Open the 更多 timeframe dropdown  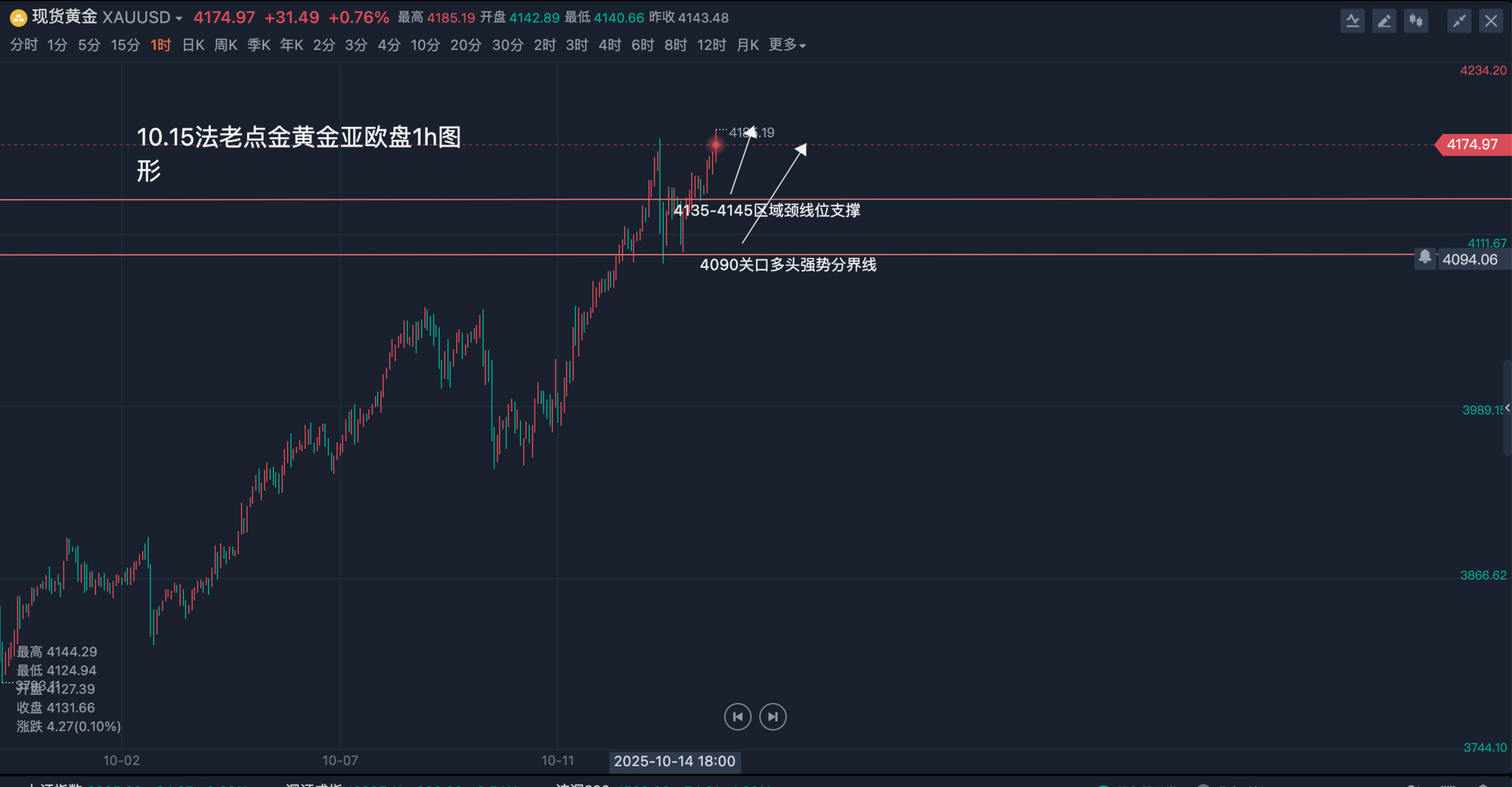tap(787, 45)
